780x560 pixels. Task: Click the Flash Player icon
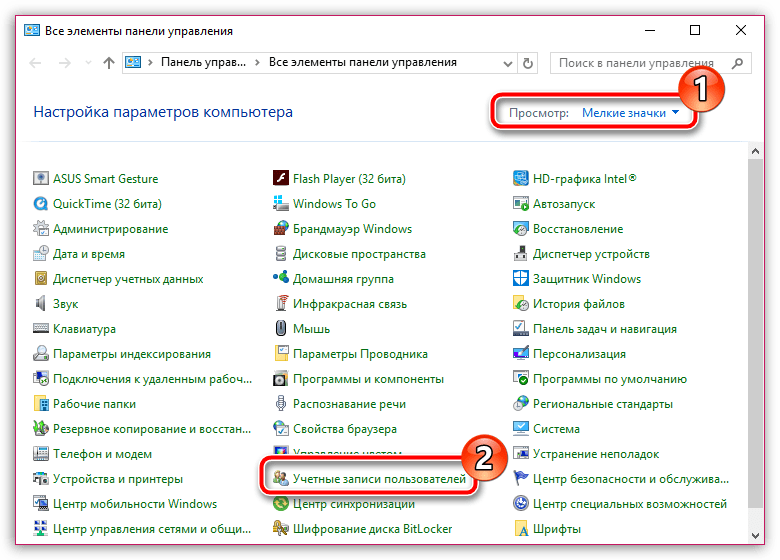tap(281, 179)
